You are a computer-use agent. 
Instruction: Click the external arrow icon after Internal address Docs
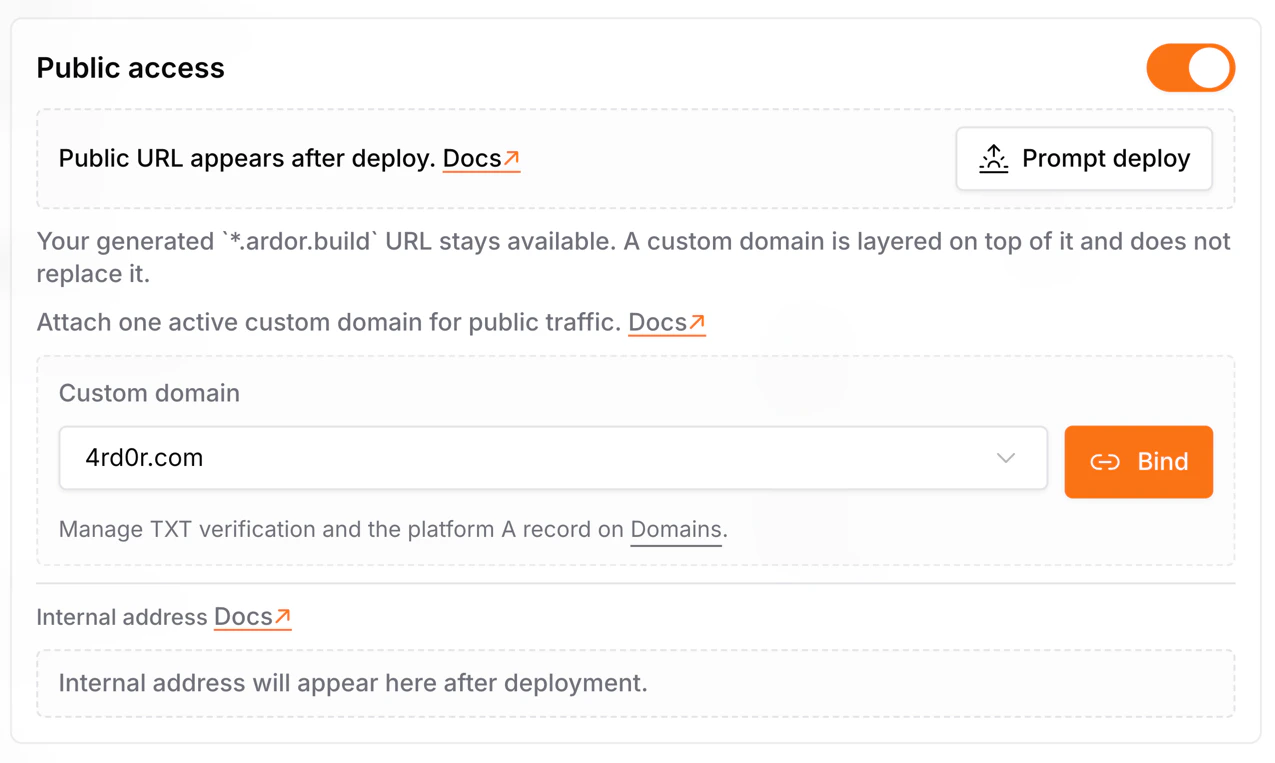pos(283,616)
